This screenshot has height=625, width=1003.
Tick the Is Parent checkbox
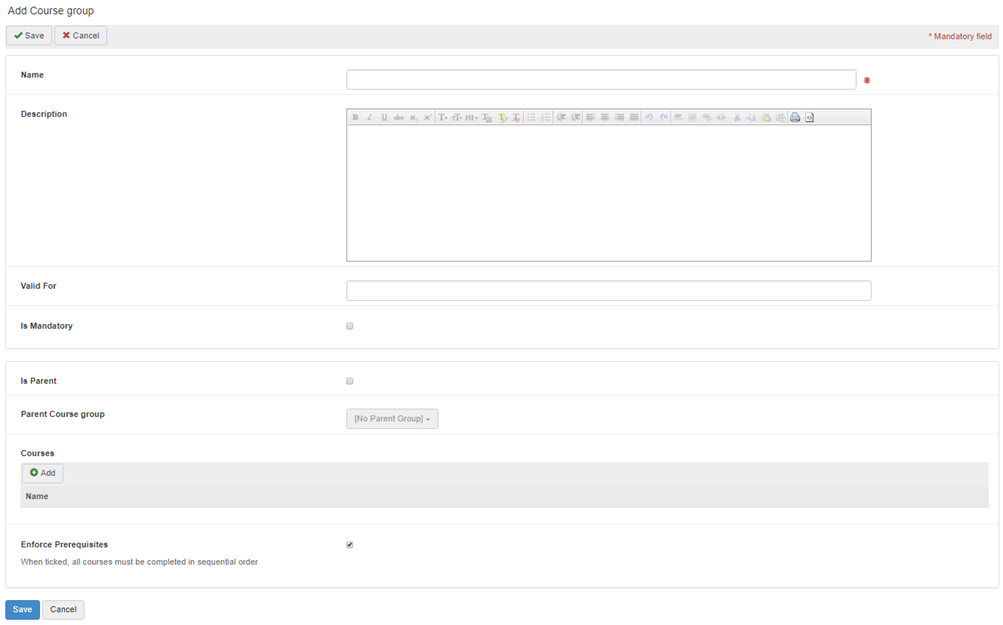coord(350,381)
